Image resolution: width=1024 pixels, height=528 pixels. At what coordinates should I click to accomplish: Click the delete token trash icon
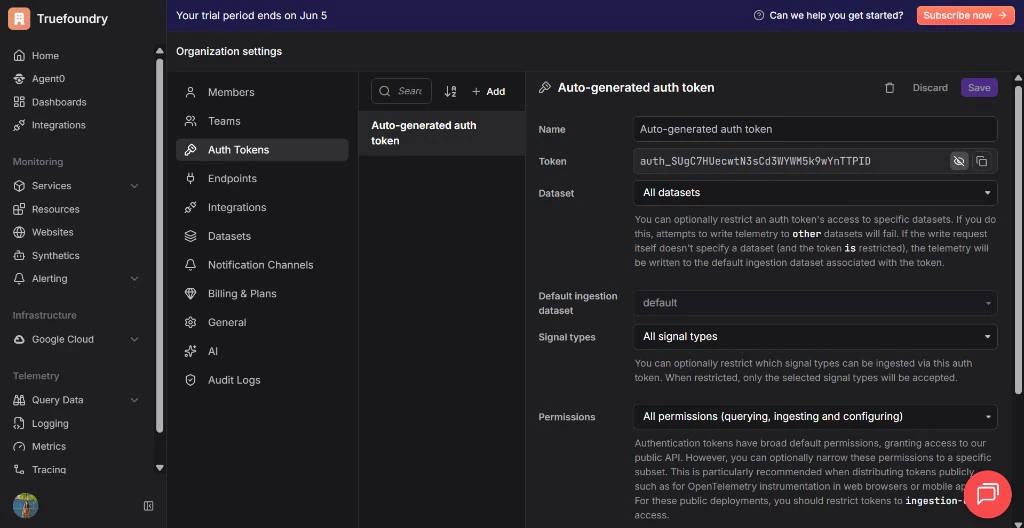point(889,88)
